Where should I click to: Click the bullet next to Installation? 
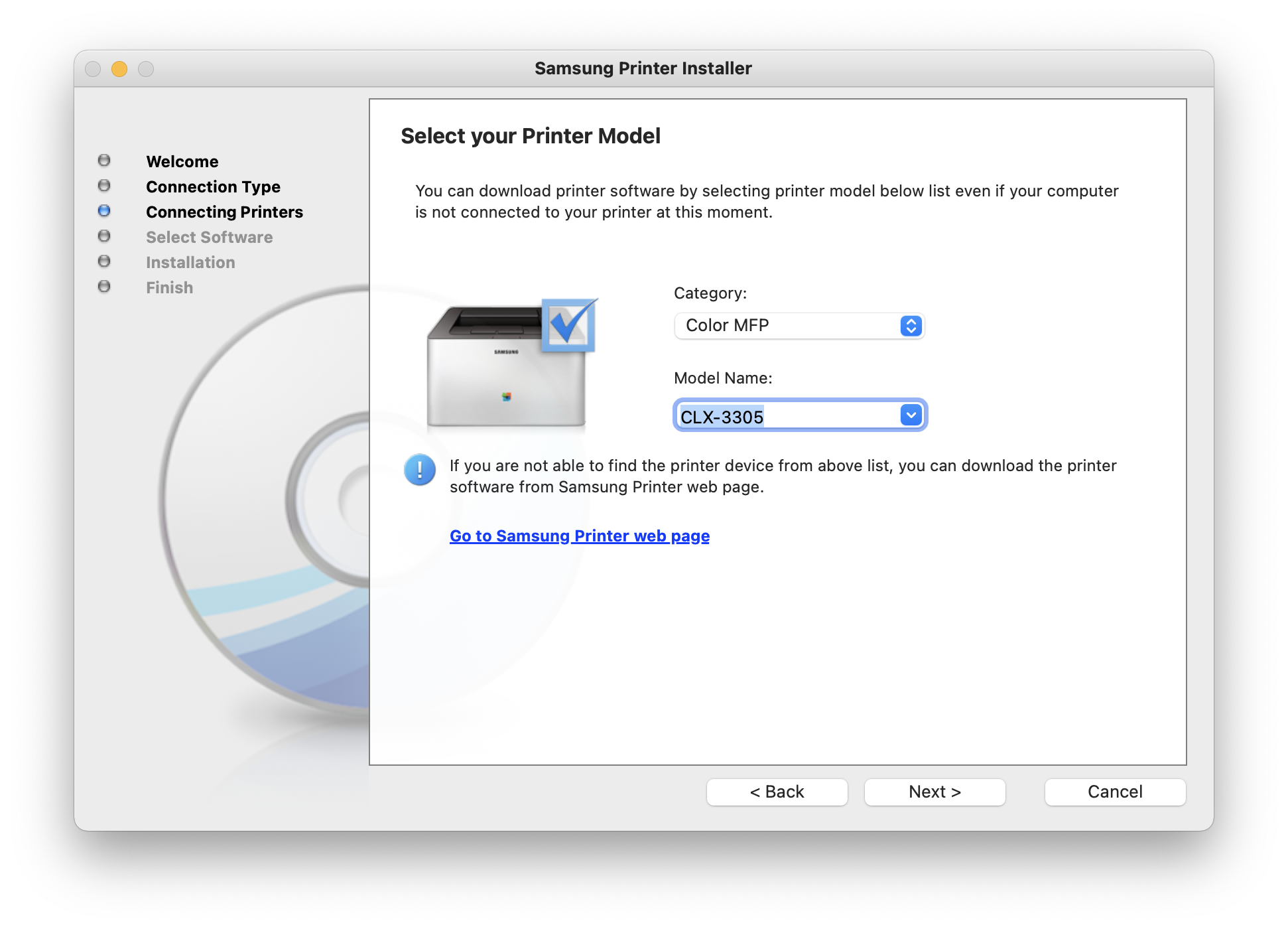pyautogui.click(x=104, y=261)
